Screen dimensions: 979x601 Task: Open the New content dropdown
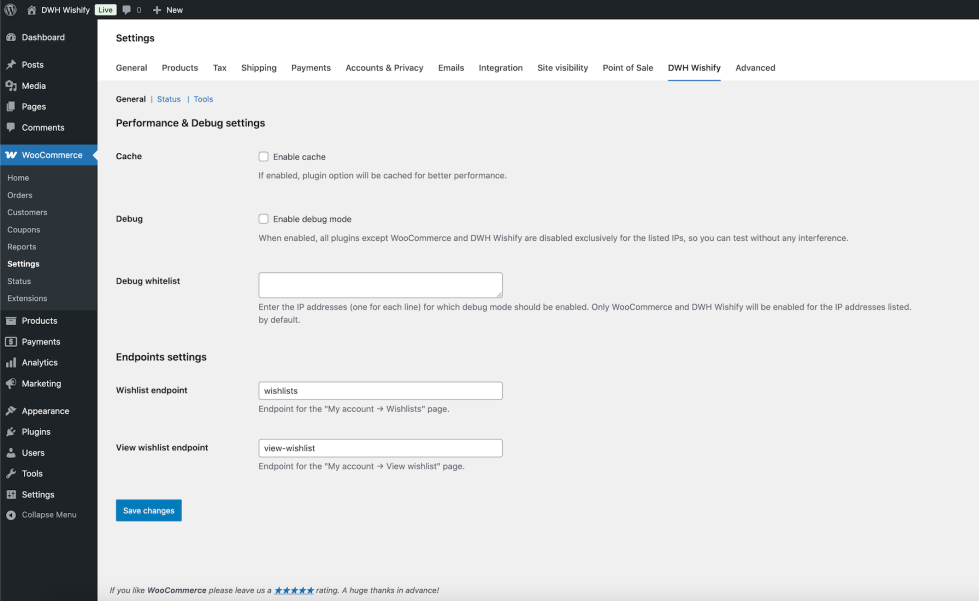pos(167,9)
